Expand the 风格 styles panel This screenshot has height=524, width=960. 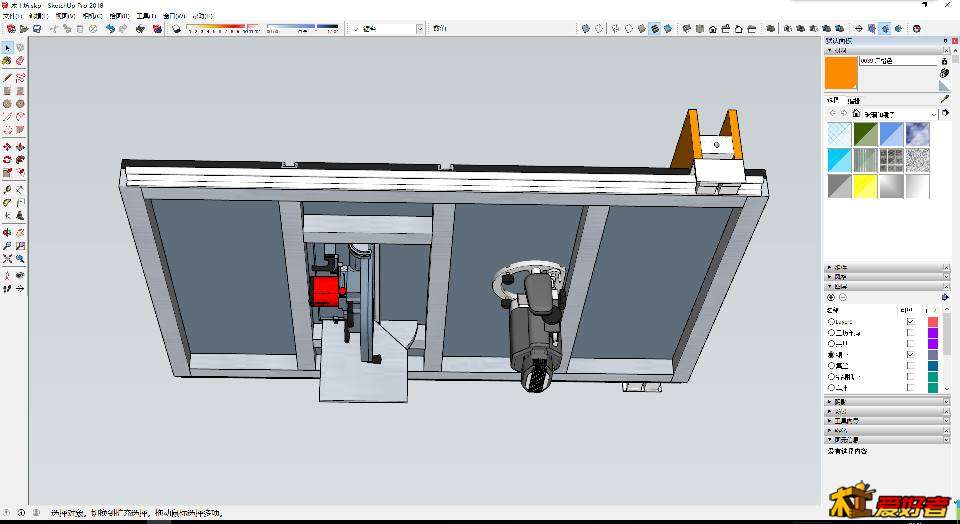click(885, 277)
